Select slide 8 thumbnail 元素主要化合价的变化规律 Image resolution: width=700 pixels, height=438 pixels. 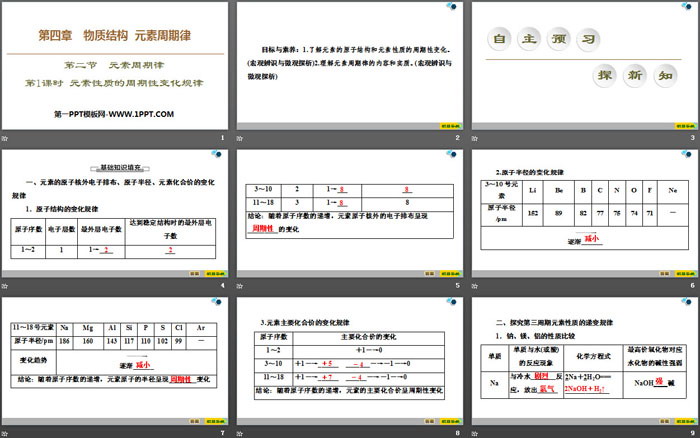[350, 361]
